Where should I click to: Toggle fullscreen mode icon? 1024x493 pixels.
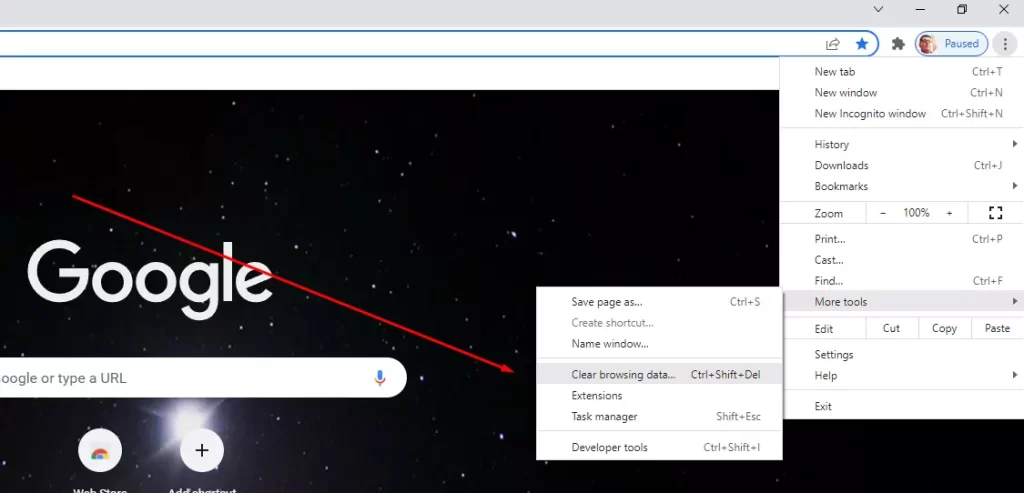coord(995,213)
